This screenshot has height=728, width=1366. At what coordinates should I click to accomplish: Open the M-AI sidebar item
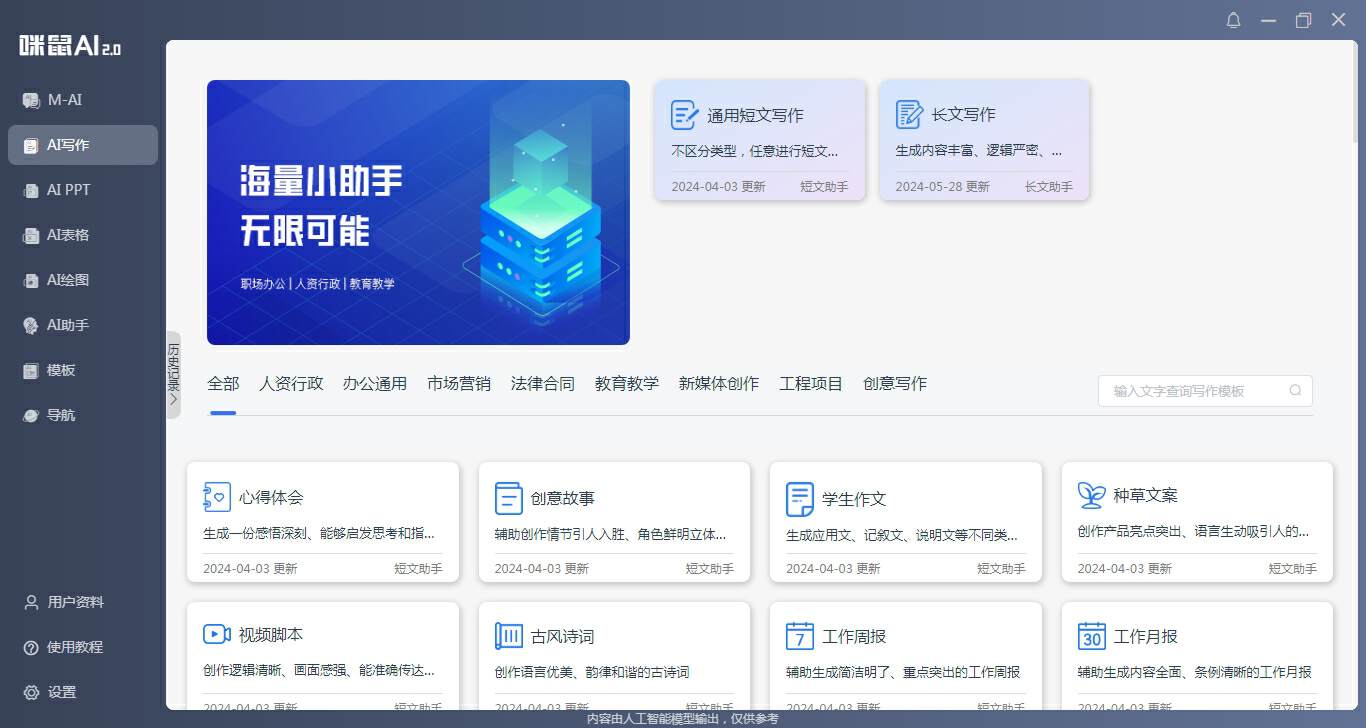point(66,100)
